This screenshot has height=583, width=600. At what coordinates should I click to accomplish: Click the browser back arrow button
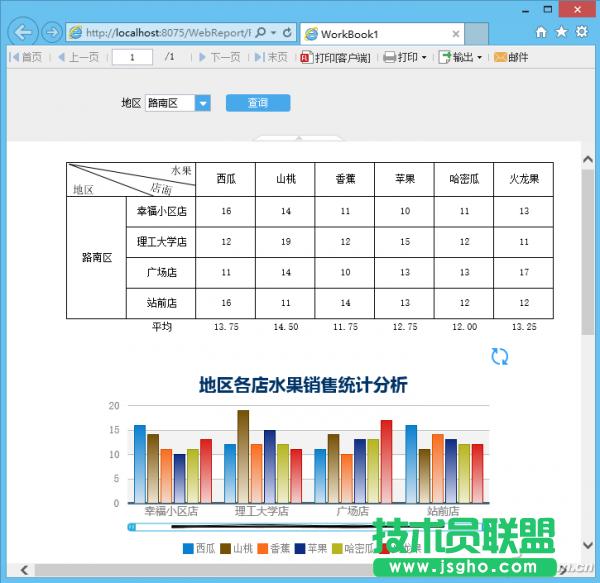coord(20,32)
